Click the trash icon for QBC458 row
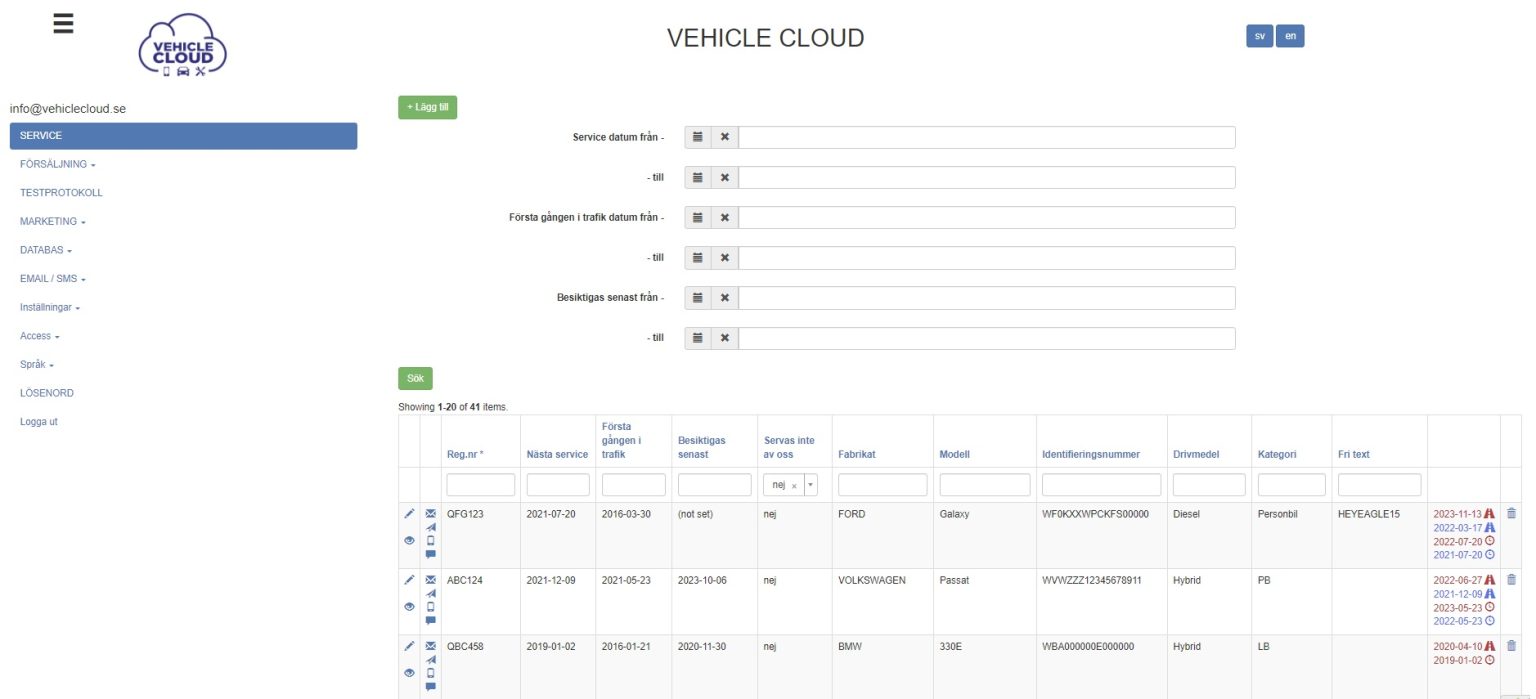 click(x=1511, y=645)
